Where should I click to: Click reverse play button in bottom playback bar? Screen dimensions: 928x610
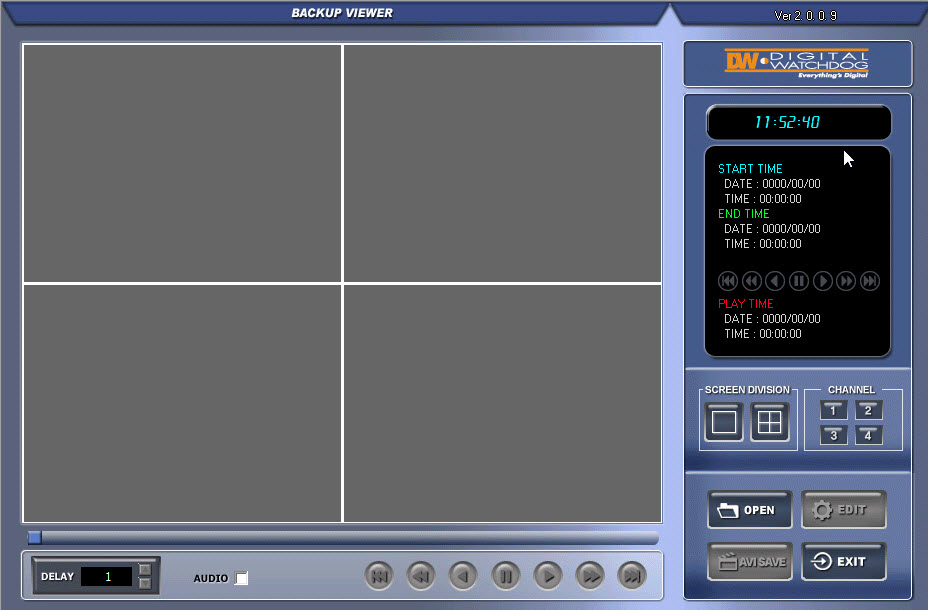pyautogui.click(x=463, y=575)
